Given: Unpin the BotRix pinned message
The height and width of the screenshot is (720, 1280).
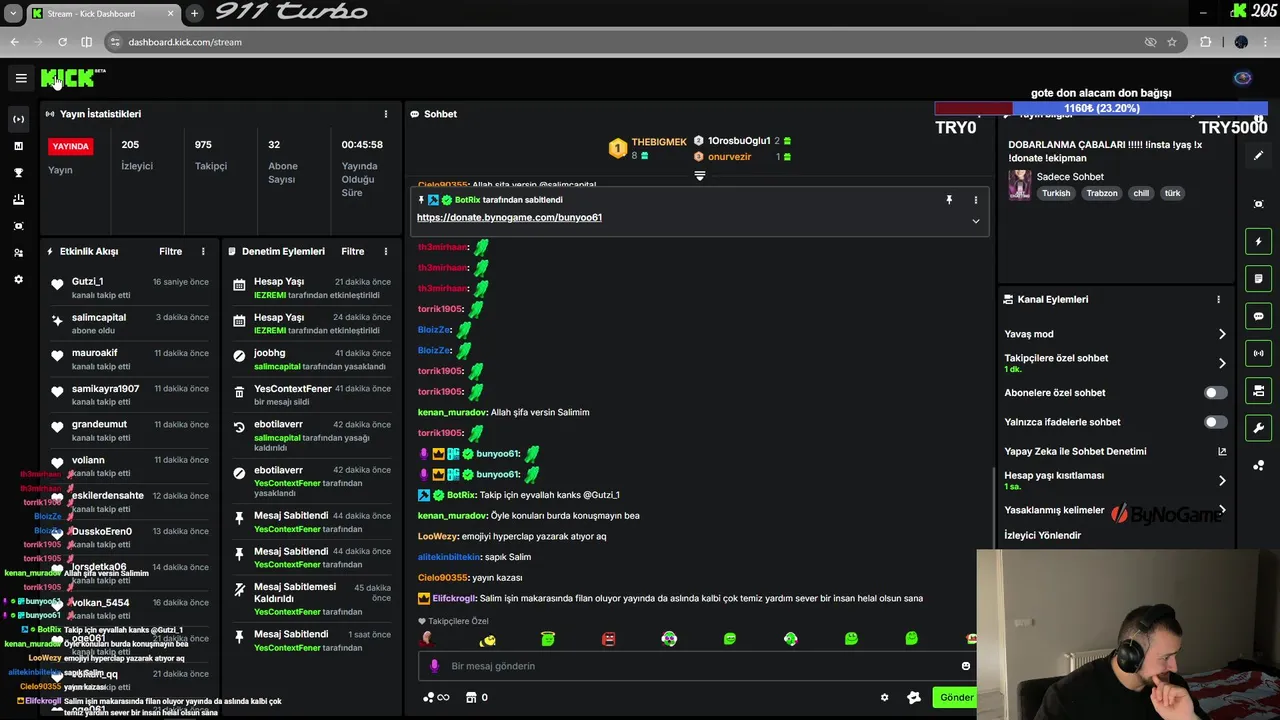Looking at the screenshot, I should 949,200.
